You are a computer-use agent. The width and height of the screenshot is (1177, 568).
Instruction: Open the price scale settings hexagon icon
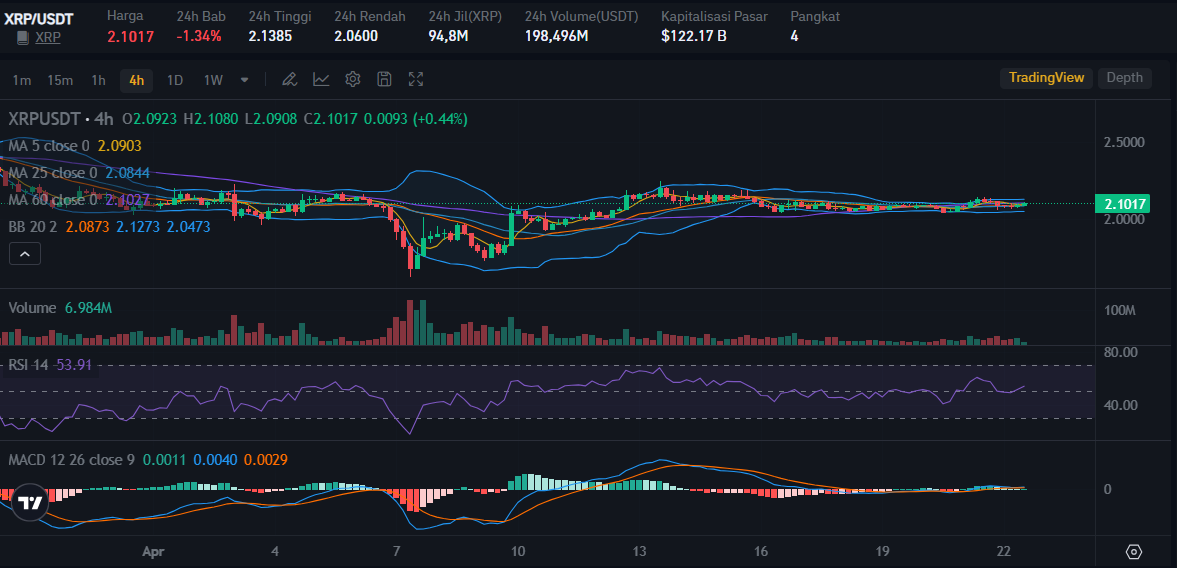1134,551
